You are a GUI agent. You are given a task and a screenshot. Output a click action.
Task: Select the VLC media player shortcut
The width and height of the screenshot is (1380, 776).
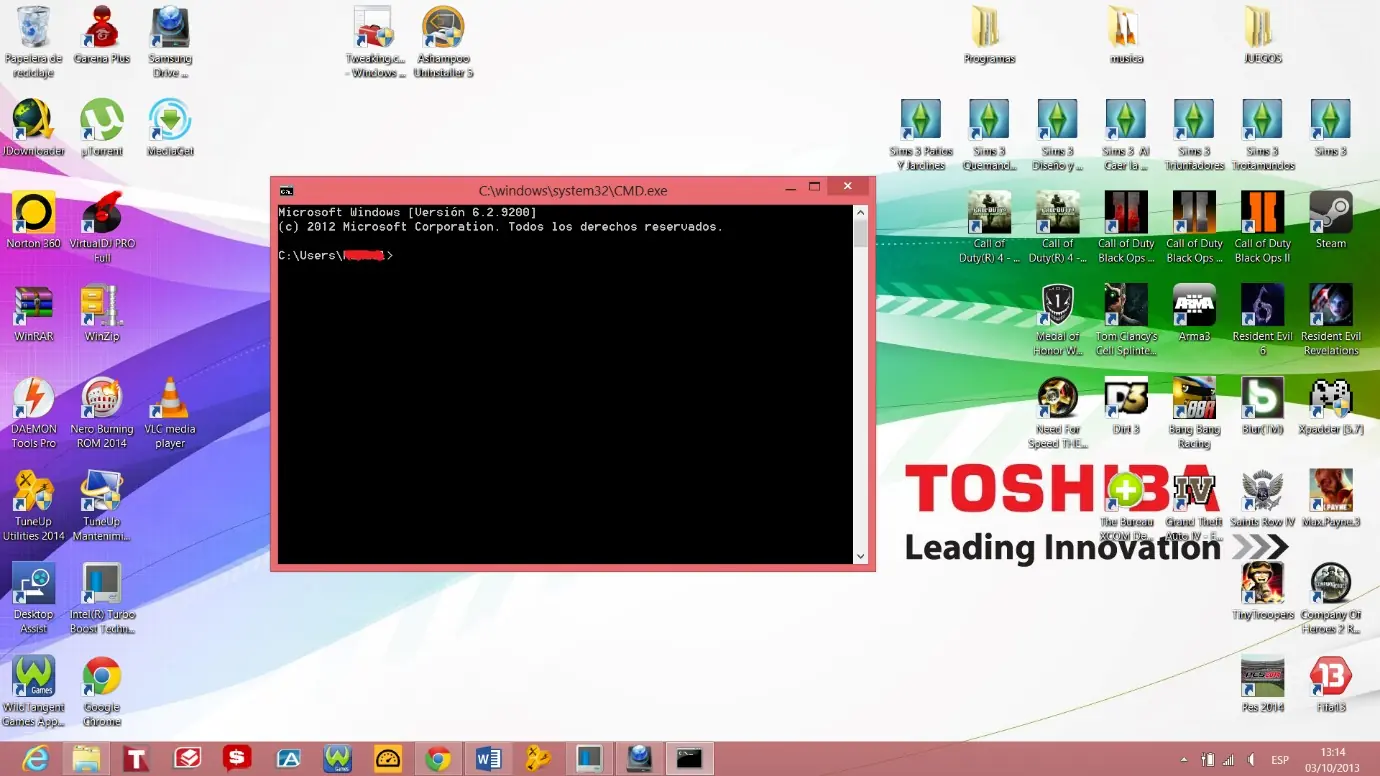tap(170, 413)
